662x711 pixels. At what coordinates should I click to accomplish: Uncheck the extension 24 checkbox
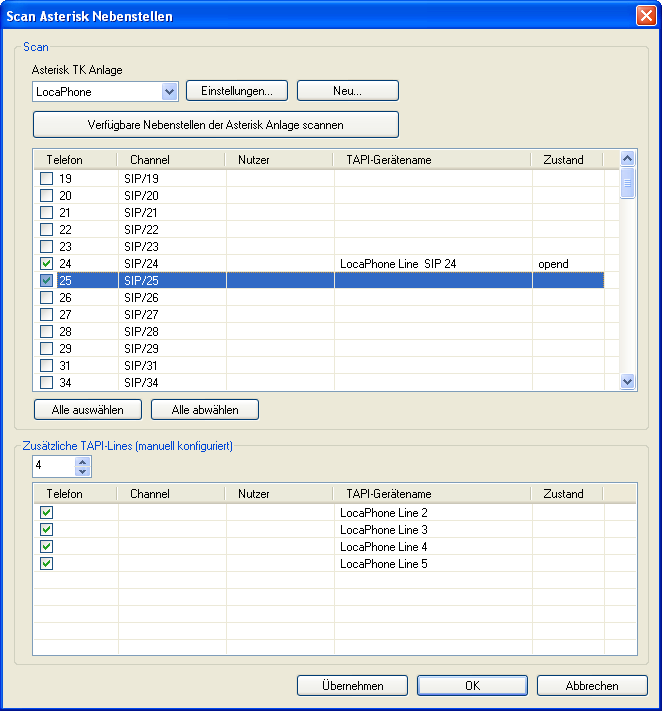click(46, 264)
